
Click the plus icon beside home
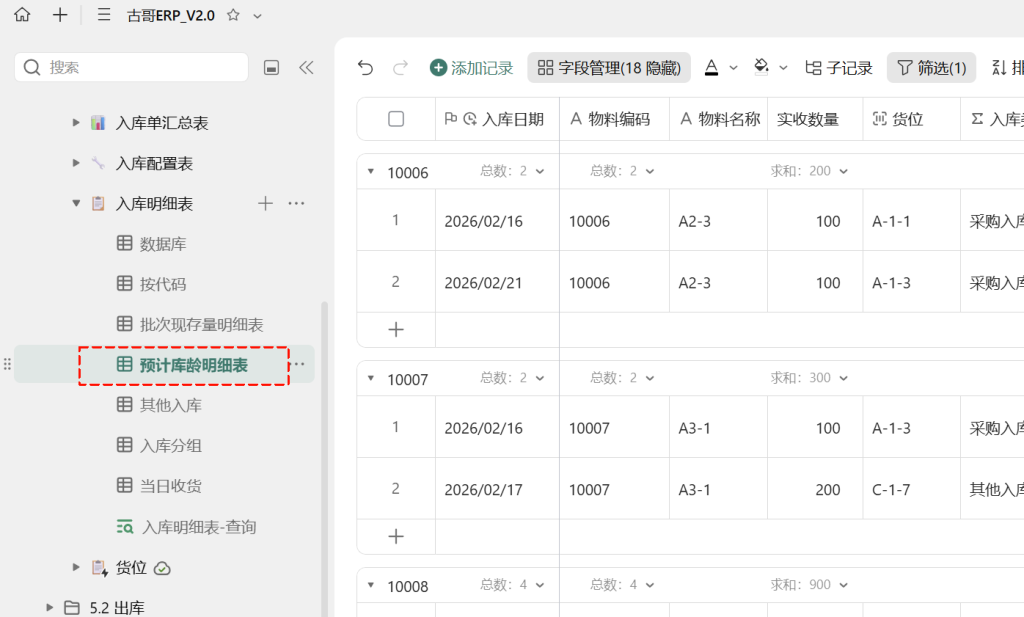(60, 14)
